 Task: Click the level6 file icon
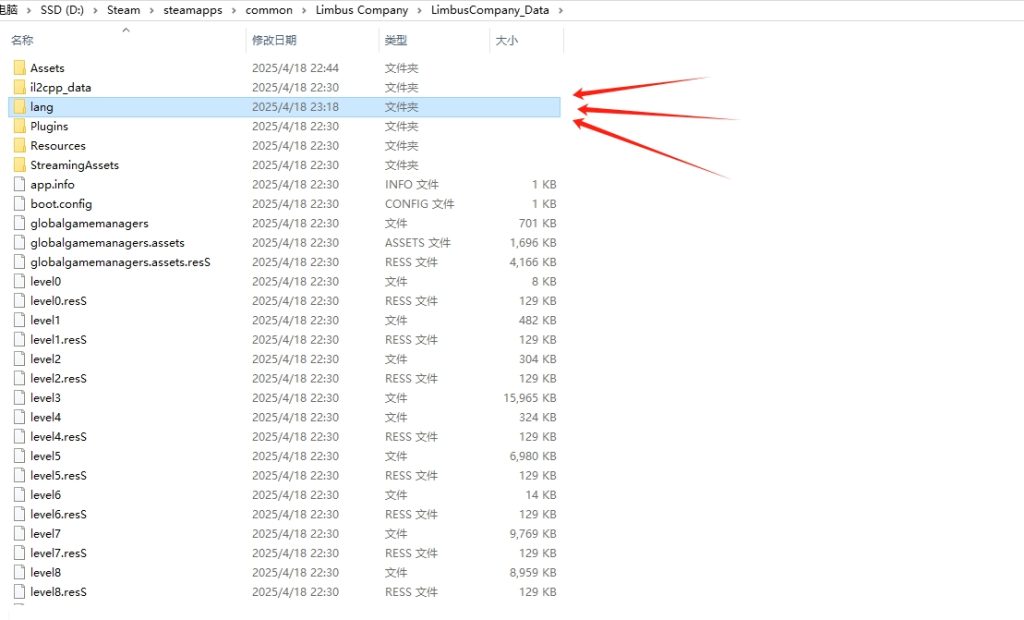(20, 495)
